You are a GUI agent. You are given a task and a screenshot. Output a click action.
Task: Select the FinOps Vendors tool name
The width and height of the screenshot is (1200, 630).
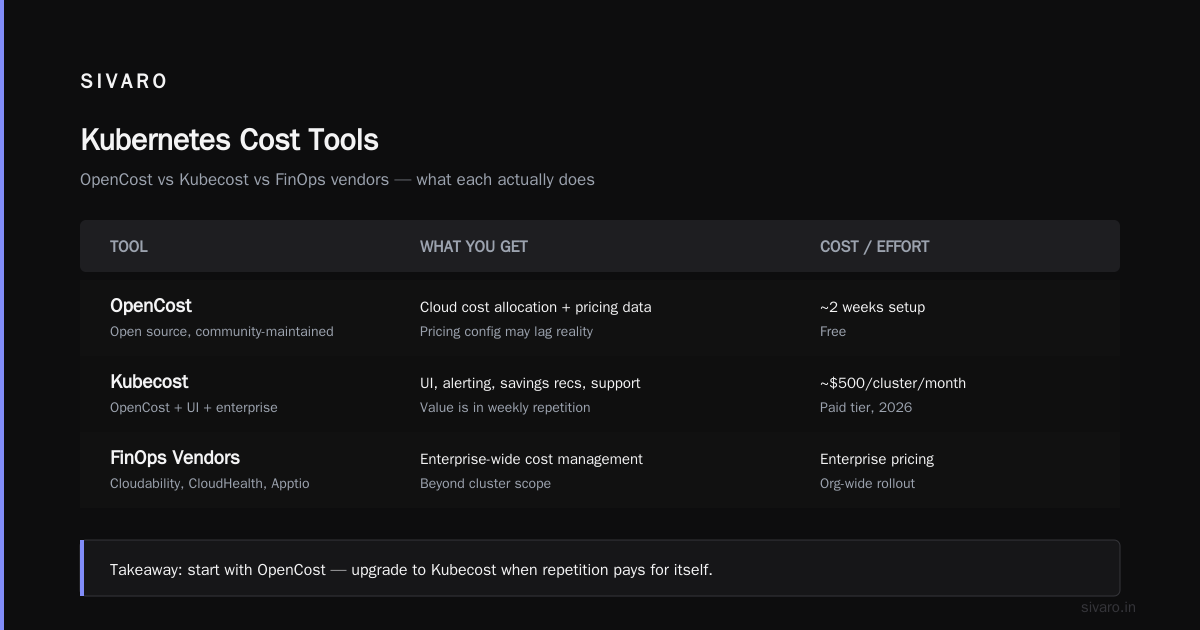coord(175,458)
